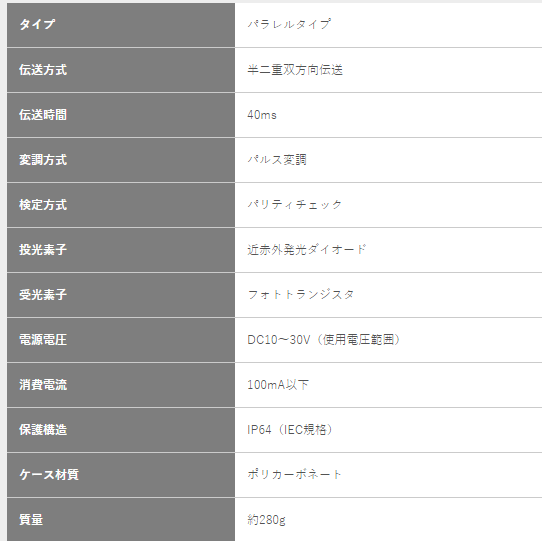Click the 変調方式 row label

43,160
